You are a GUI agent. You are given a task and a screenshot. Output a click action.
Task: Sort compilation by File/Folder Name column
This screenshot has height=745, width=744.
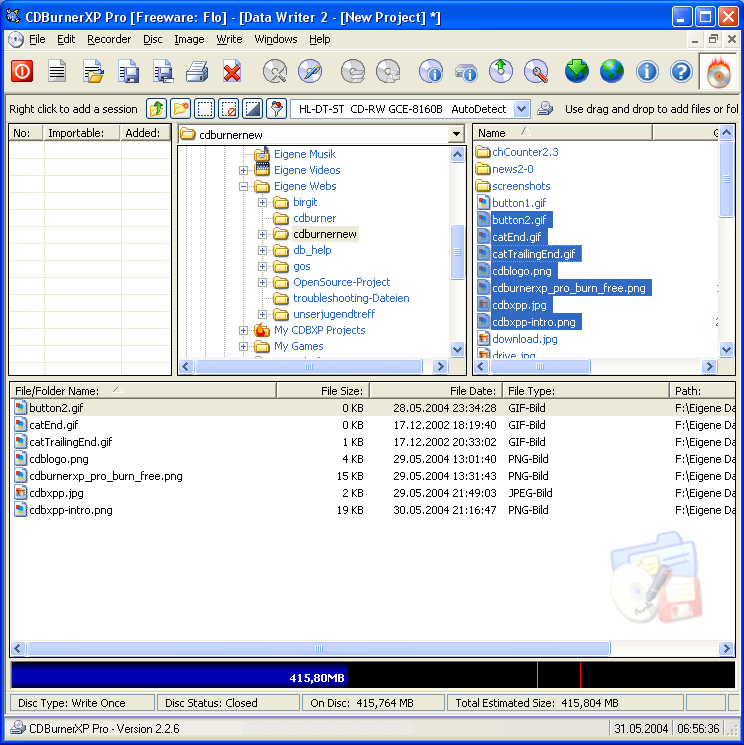[x=143, y=391]
